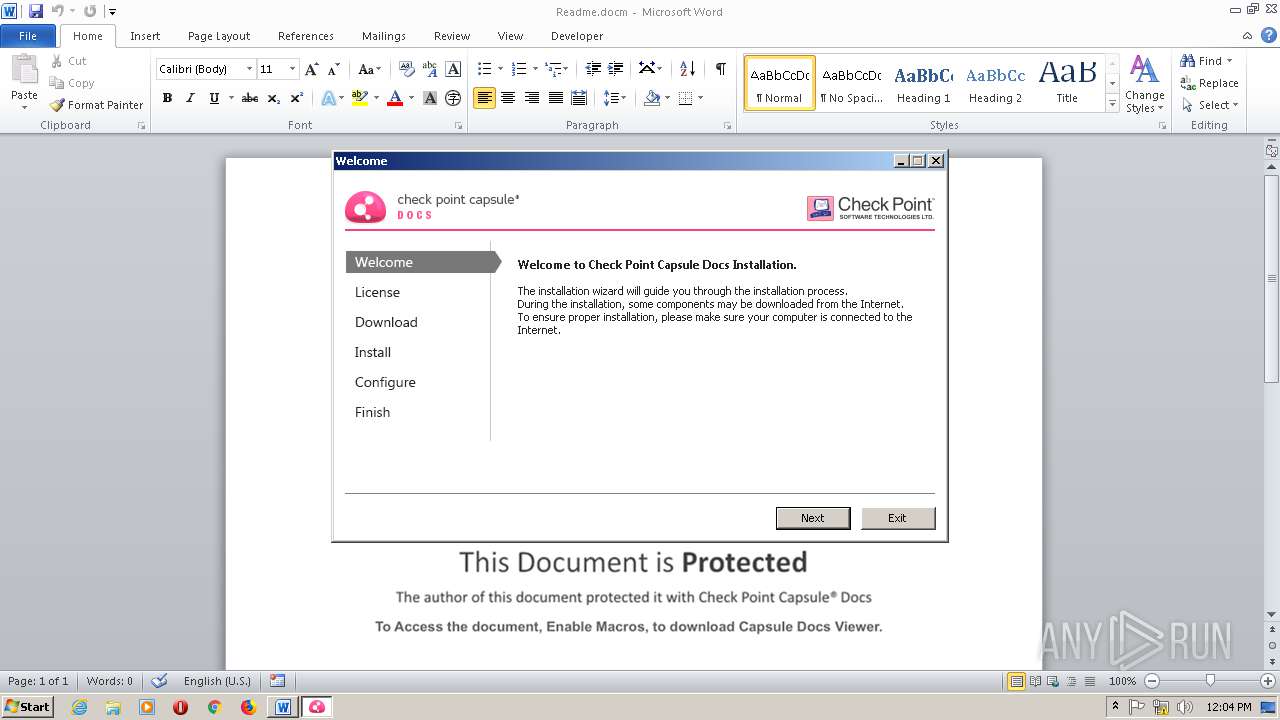Viewport: 1280px width, 720px height.
Task: Apply the No Spacing style
Action: point(851,83)
